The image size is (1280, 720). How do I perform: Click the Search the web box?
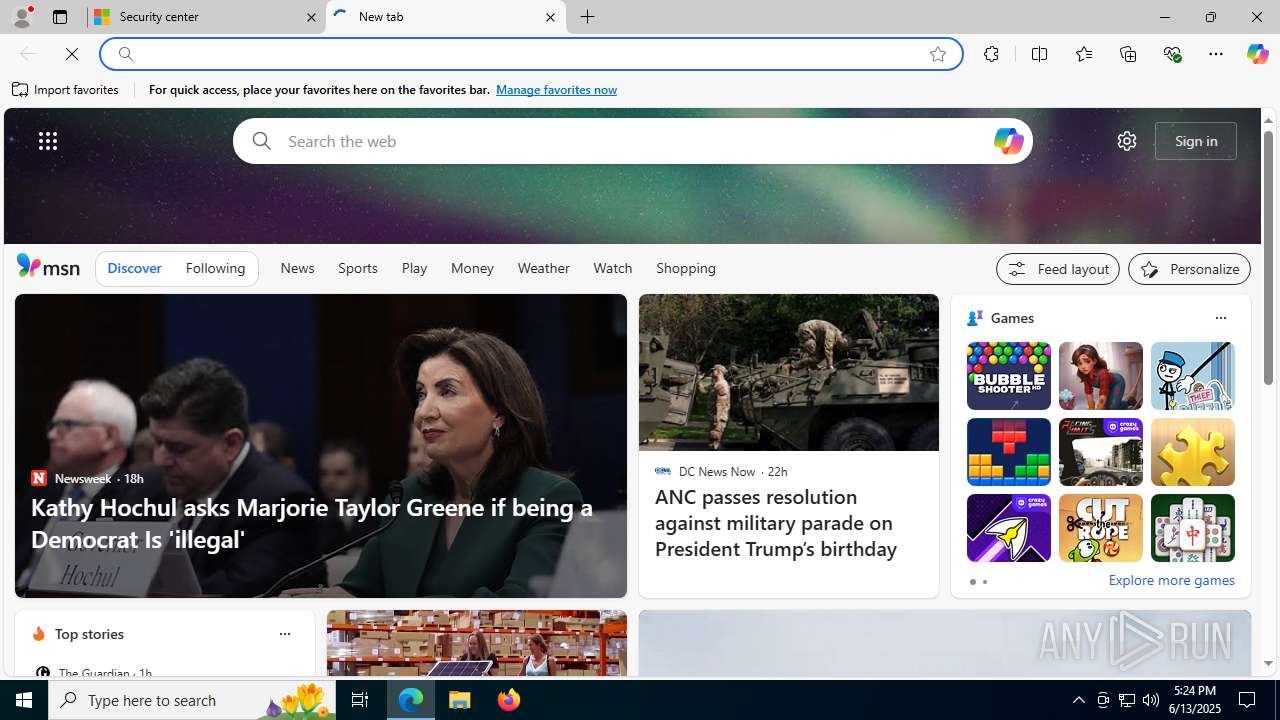tap(633, 141)
